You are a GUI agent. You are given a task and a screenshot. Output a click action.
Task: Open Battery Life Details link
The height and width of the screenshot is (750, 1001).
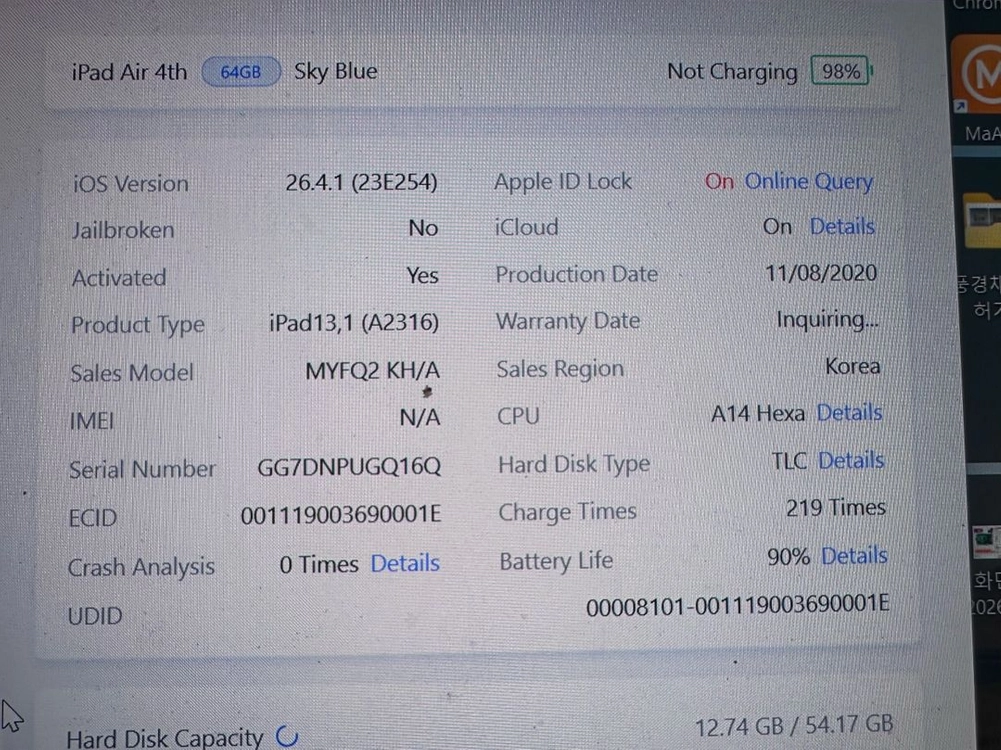(854, 556)
